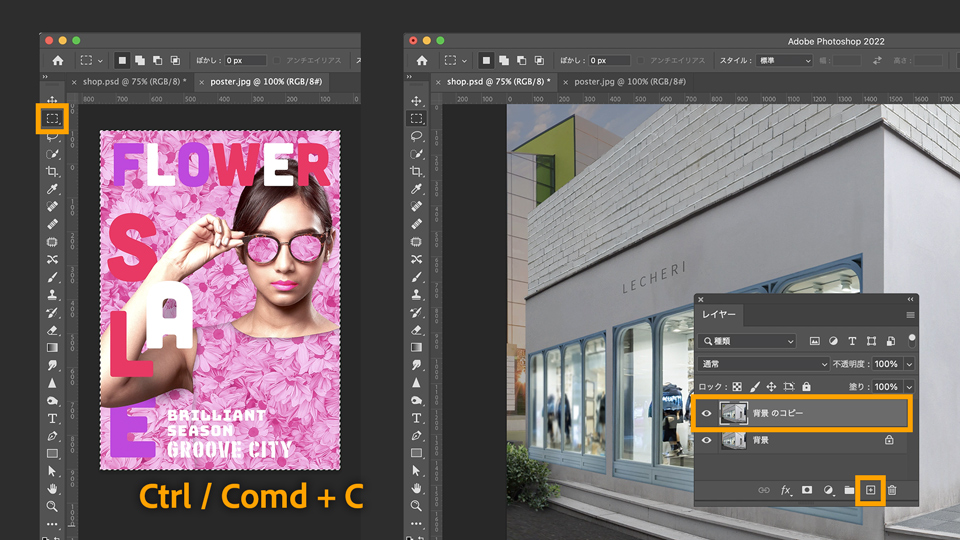The height and width of the screenshot is (540, 960).
Task: Open 通常 blend mode dropdown
Action: (x=763, y=364)
